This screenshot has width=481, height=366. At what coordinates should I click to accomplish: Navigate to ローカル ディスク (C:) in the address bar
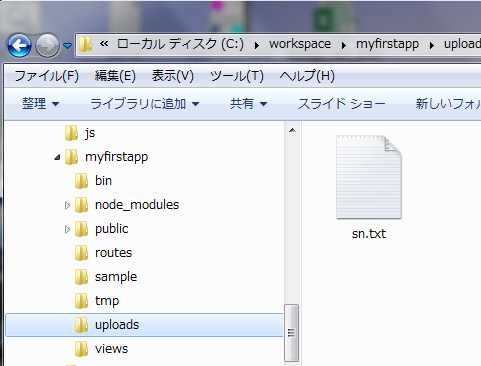180,44
